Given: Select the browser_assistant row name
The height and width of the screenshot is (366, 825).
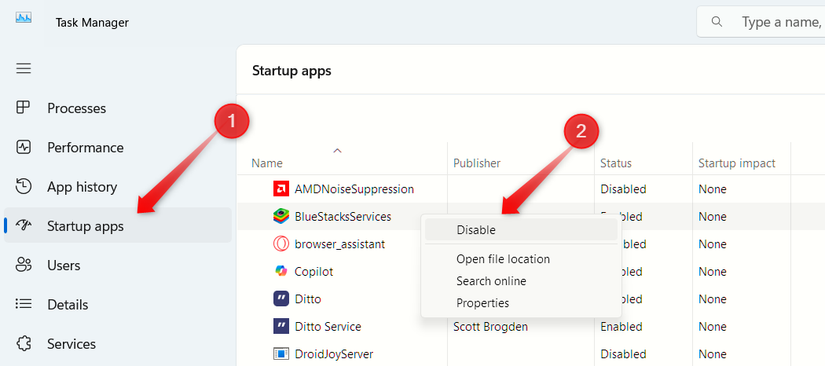Looking at the screenshot, I should (x=339, y=244).
